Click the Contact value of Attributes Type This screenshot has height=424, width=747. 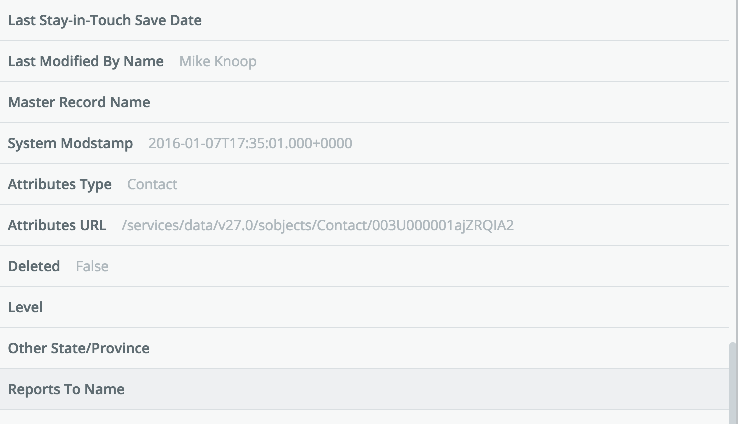coord(152,184)
